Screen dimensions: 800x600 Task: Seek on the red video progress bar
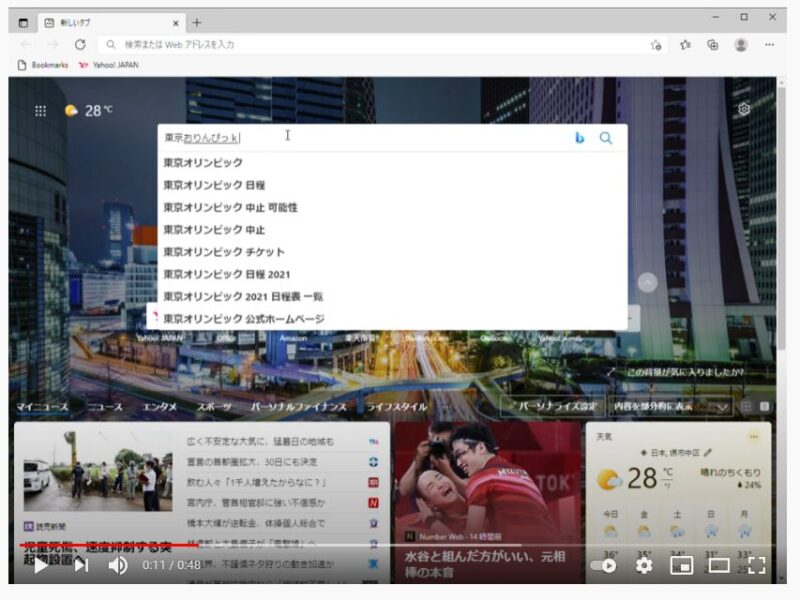[109, 545]
